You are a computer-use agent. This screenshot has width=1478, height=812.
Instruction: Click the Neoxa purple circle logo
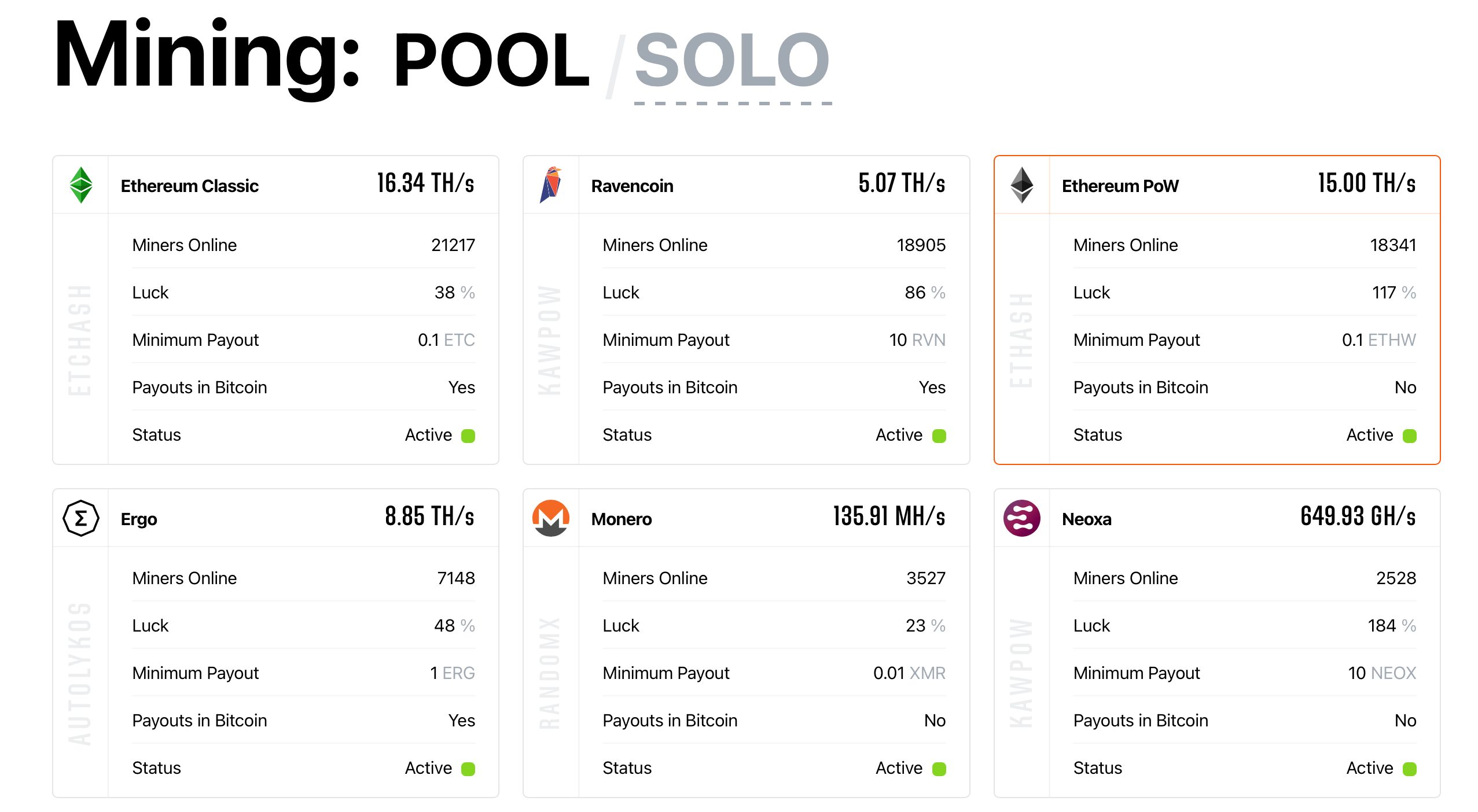1022,518
